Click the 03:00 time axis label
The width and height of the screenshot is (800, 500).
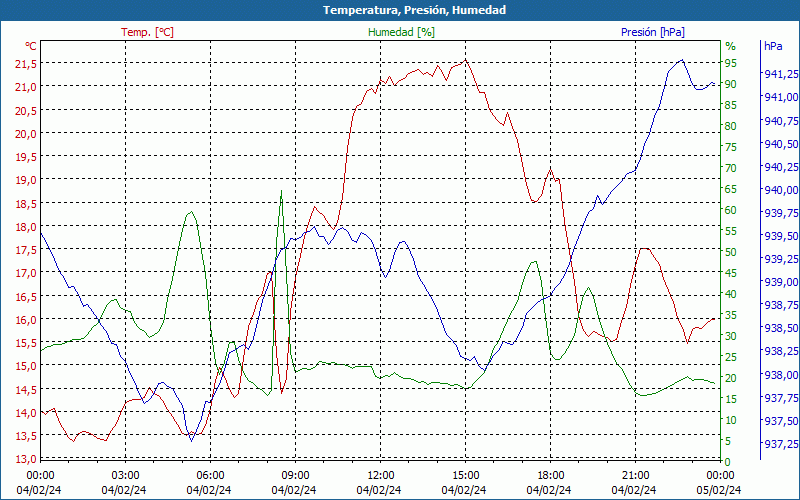coord(125,476)
